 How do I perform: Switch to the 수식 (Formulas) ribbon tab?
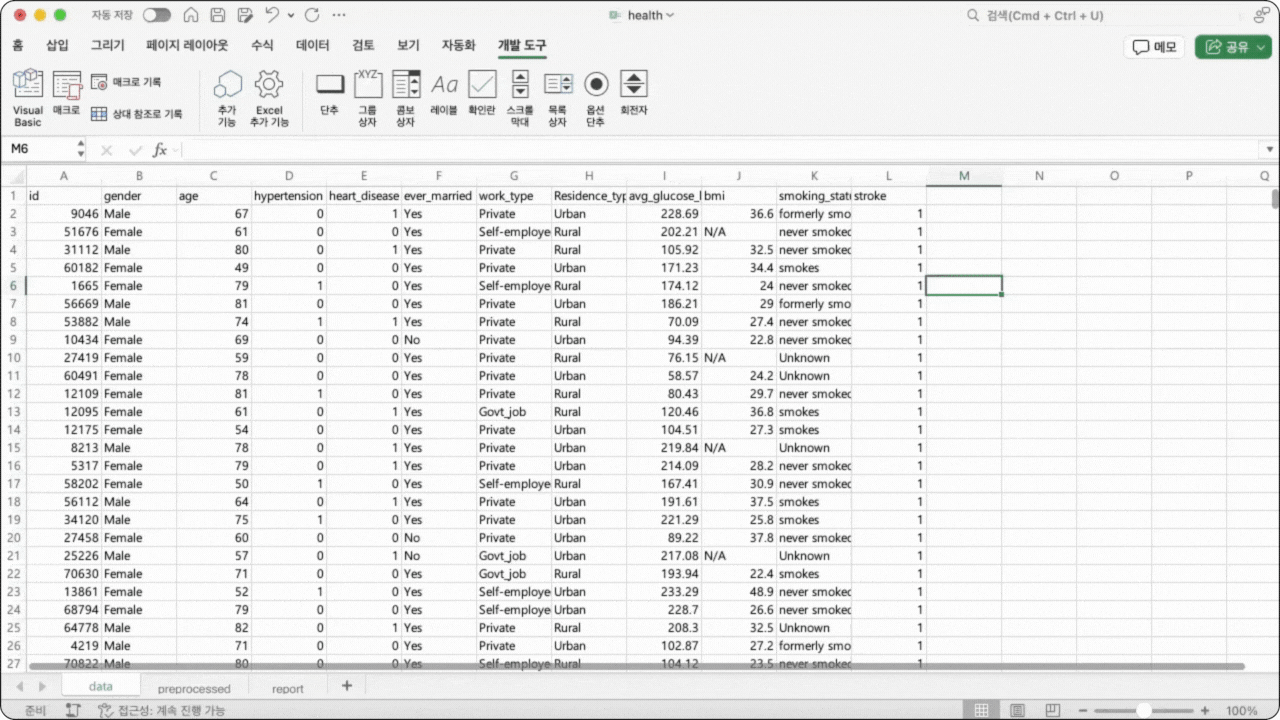(262, 45)
